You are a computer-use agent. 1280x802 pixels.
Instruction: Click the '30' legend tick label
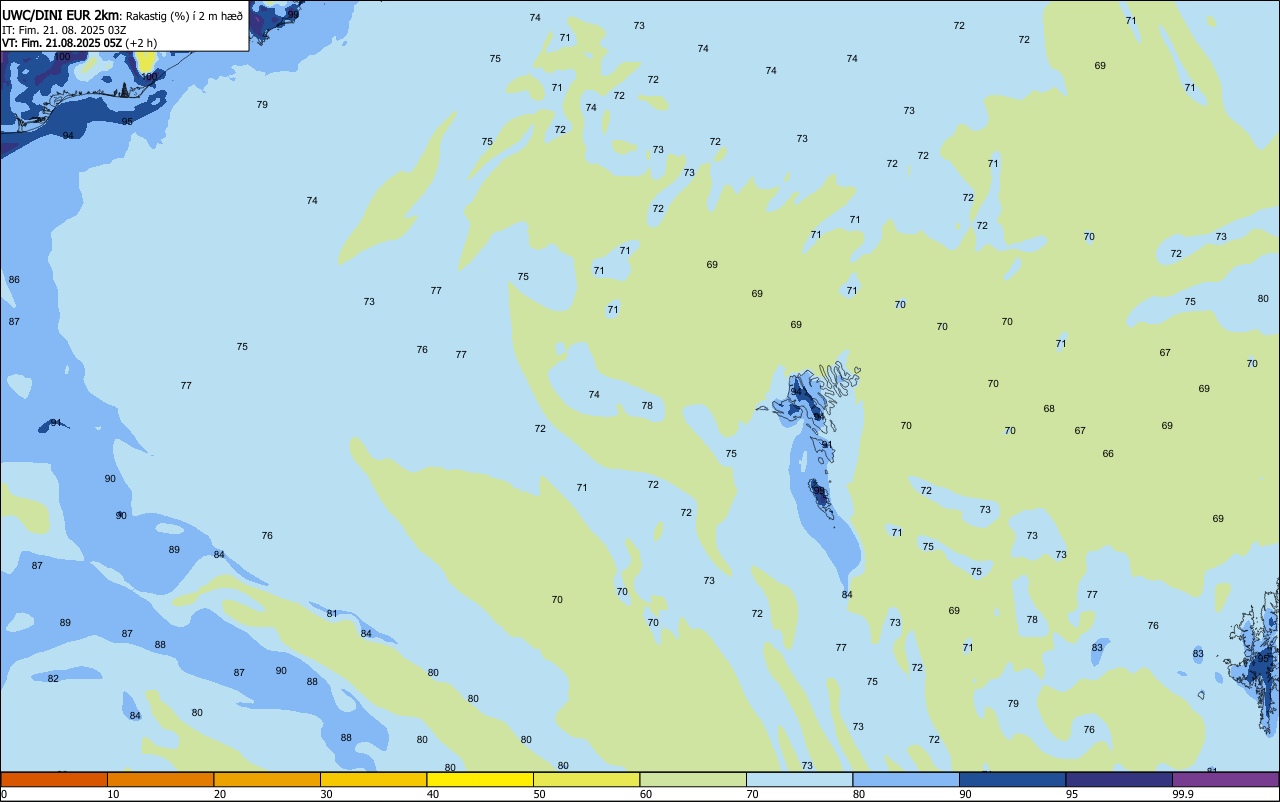[x=327, y=794]
